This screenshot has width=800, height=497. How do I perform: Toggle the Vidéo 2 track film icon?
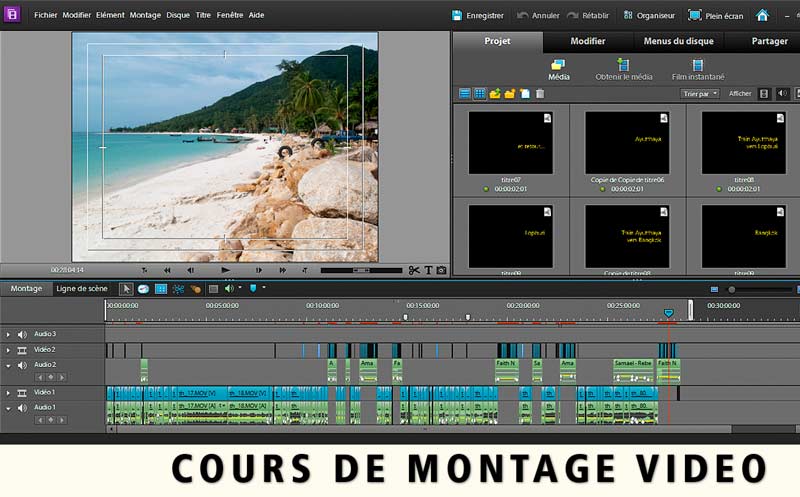click(x=22, y=350)
